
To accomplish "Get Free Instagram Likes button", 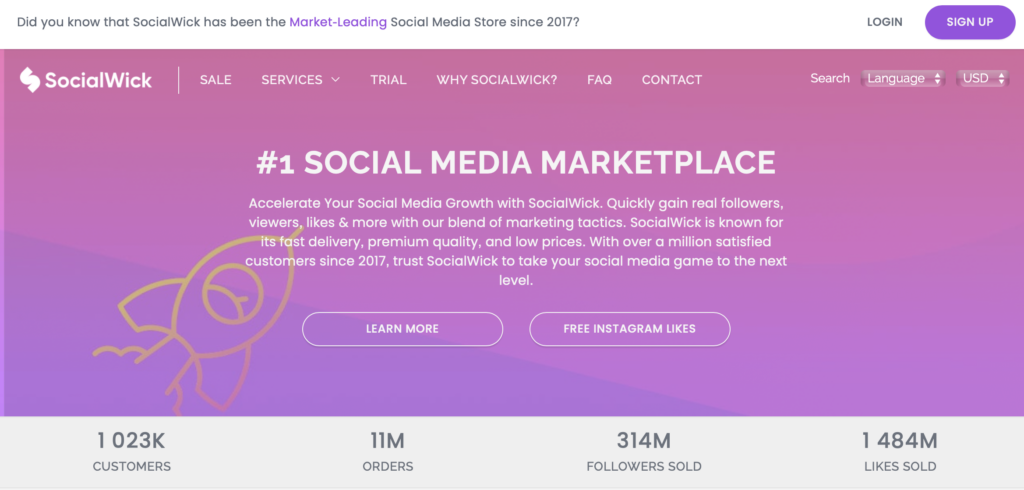I will (x=630, y=328).
